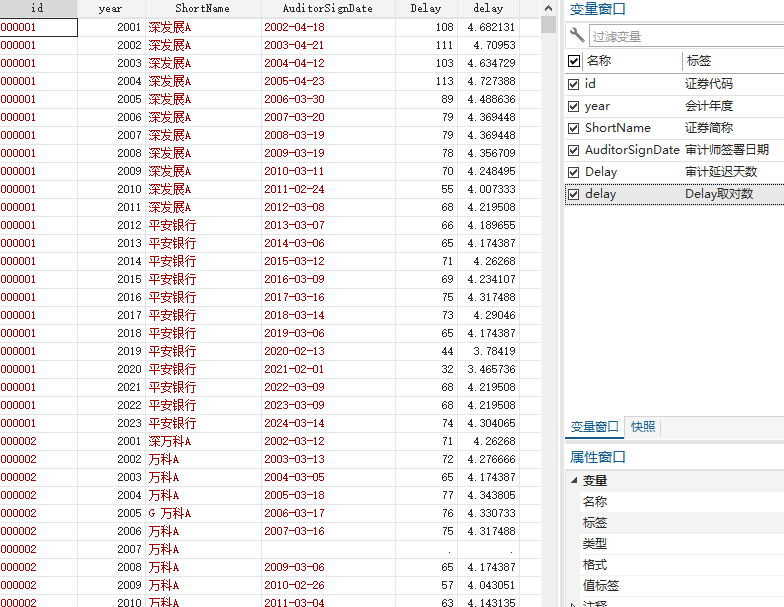Click the 名称 column header in variables list

coord(598,61)
